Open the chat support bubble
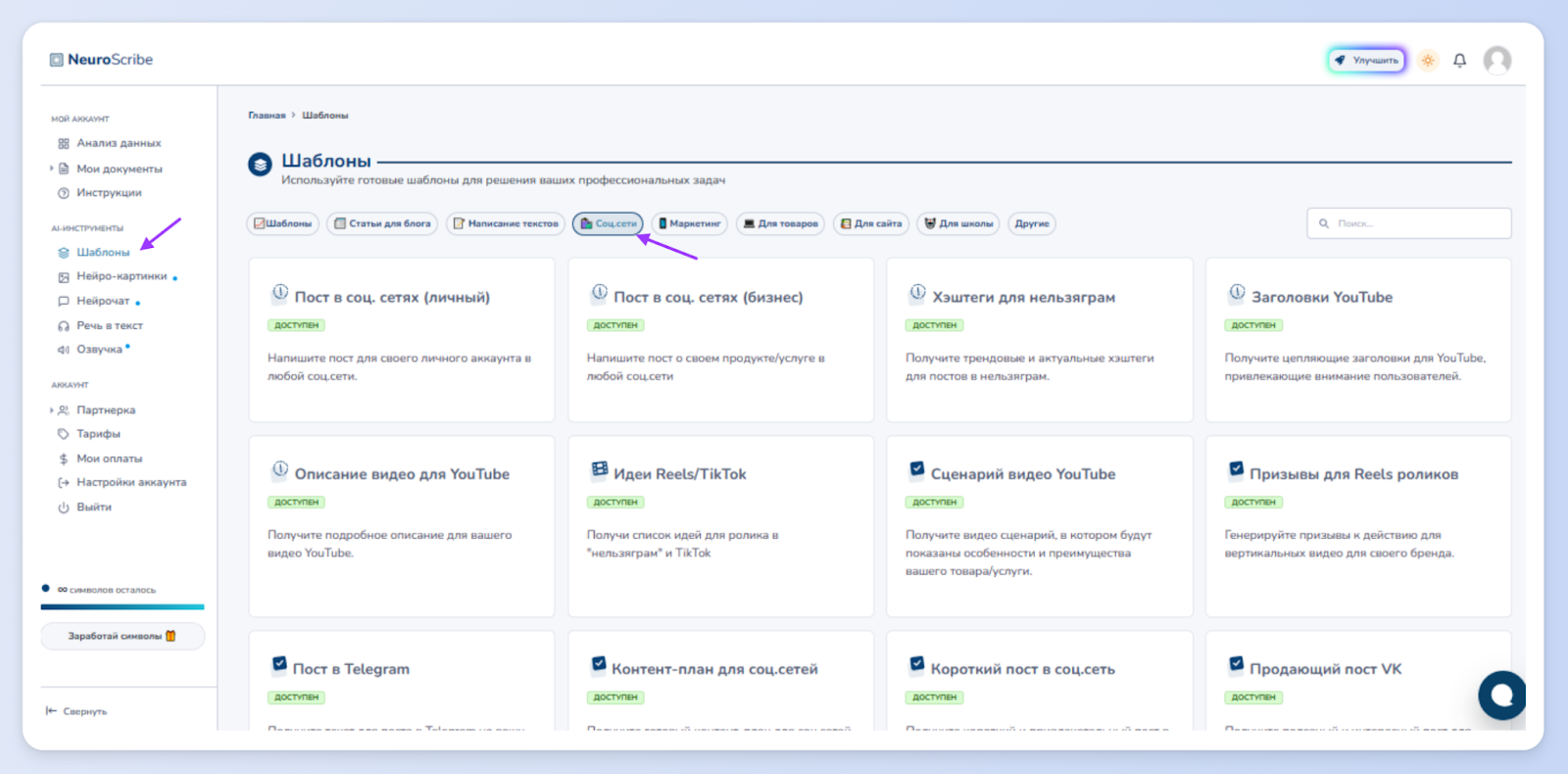The height and width of the screenshot is (774, 1568). pyautogui.click(x=1502, y=696)
